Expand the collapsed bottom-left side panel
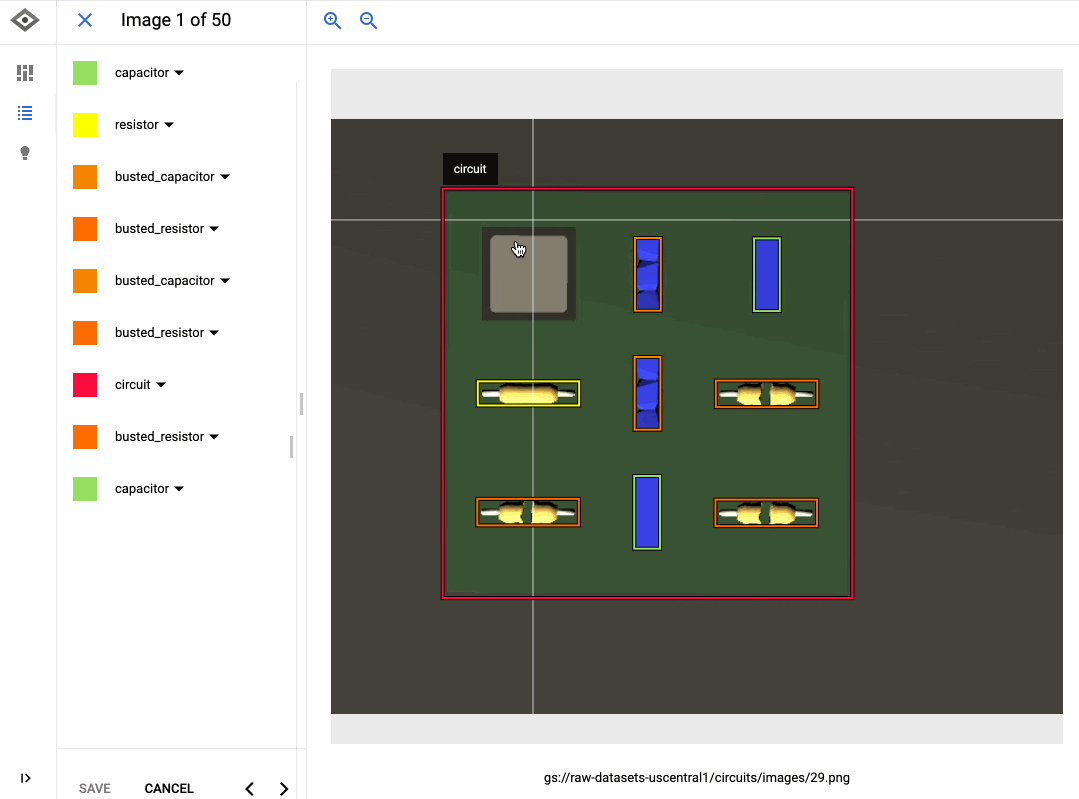Image resolution: width=1079 pixels, height=799 pixels. click(25, 778)
